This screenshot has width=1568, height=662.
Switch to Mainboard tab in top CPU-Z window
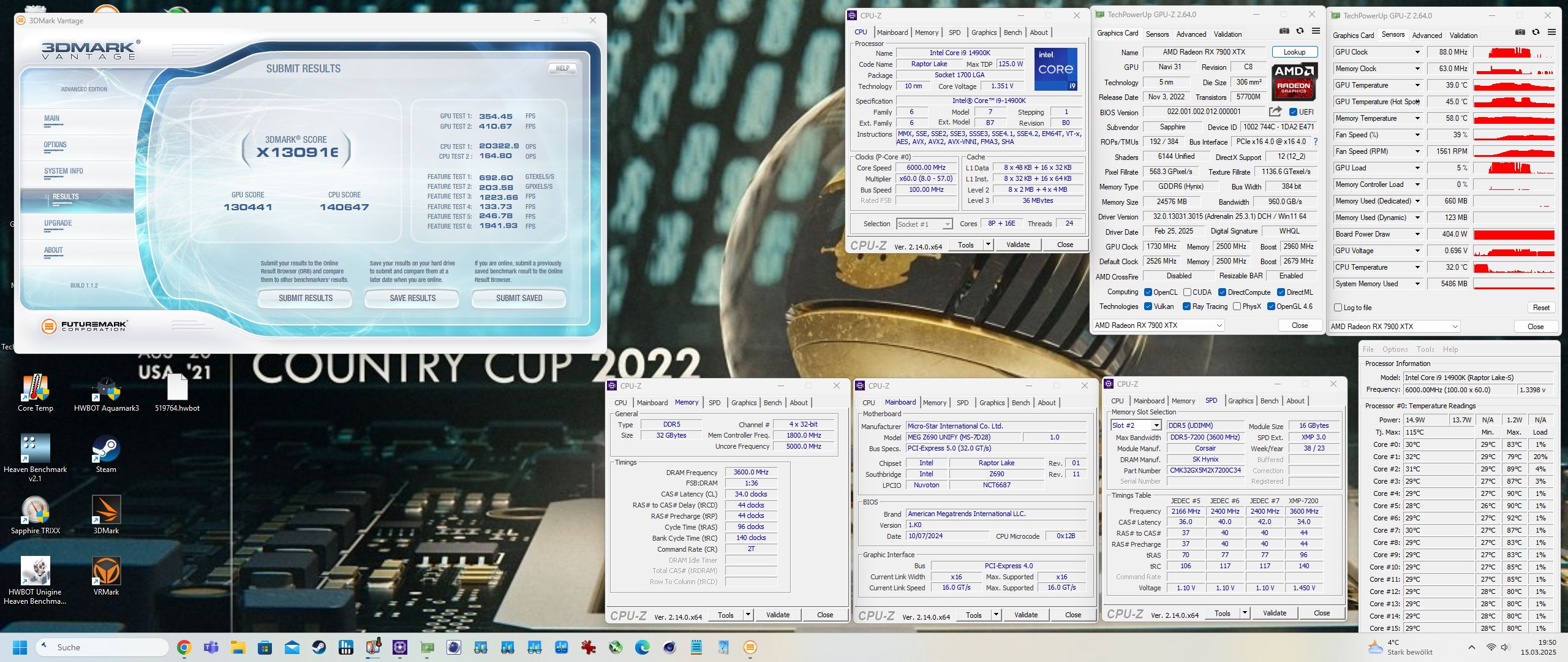pyautogui.click(x=892, y=32)
